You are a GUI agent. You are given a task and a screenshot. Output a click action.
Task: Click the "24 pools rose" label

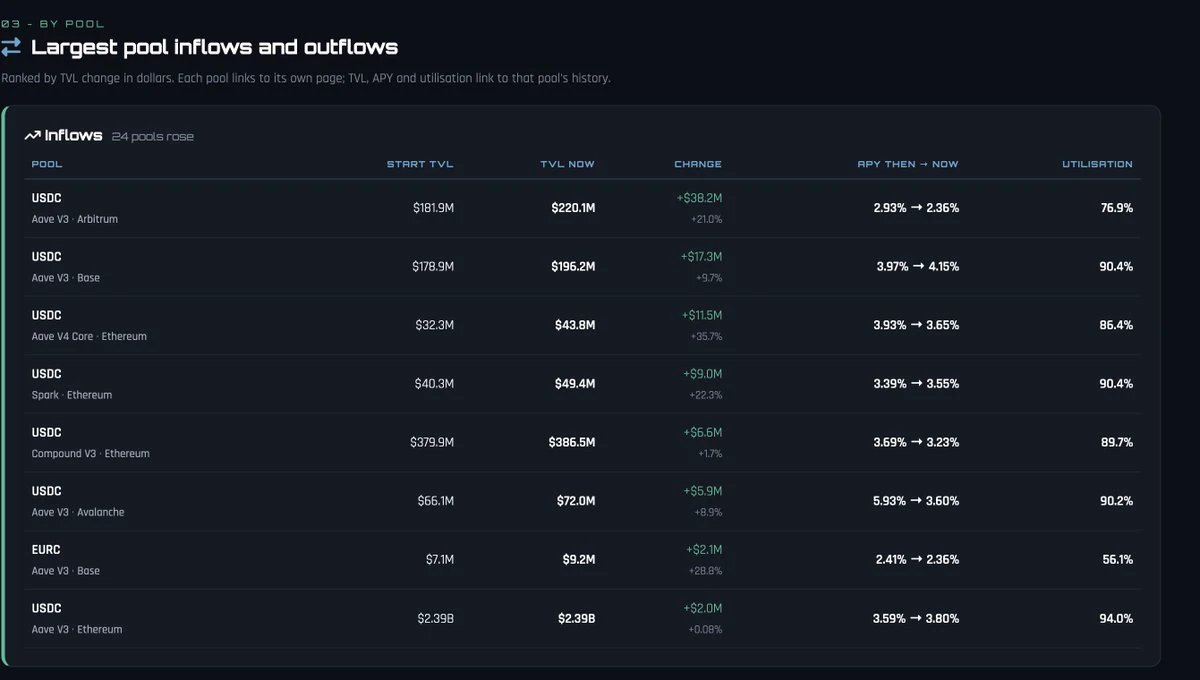point(153,136)
